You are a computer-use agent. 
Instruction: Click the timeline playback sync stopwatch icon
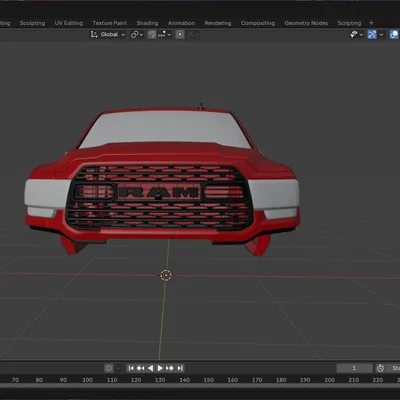(380, 368)
